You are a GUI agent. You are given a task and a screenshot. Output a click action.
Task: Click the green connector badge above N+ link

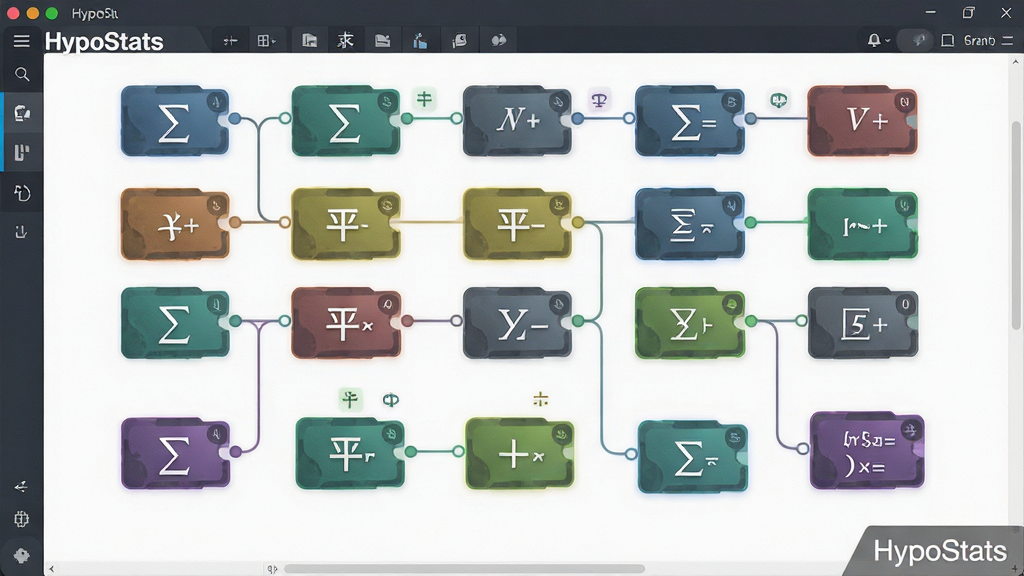click(424, 99)
